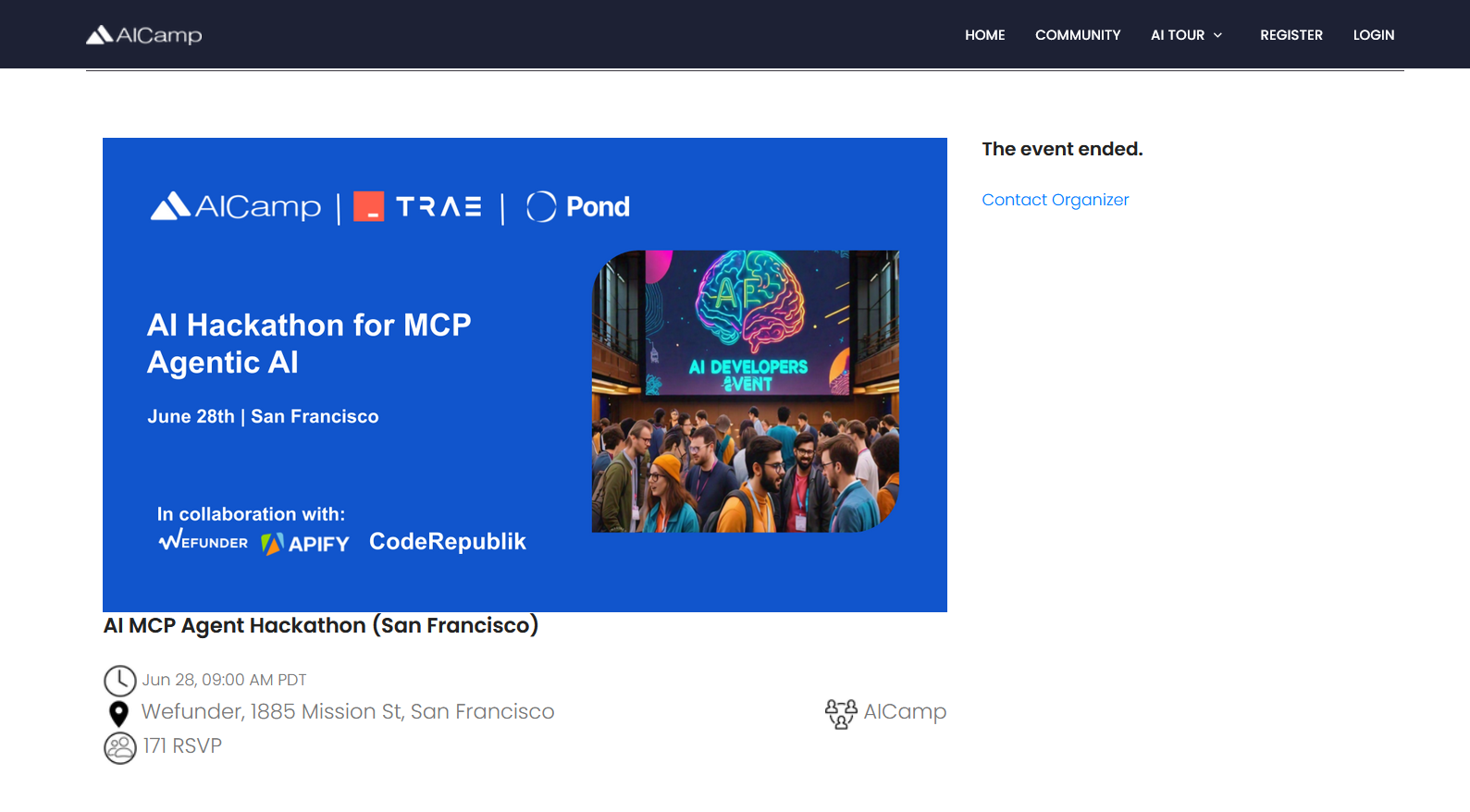The image size is (1470, 812).
Task: Open the HOME menu item
Action: (x=984, y=35)
